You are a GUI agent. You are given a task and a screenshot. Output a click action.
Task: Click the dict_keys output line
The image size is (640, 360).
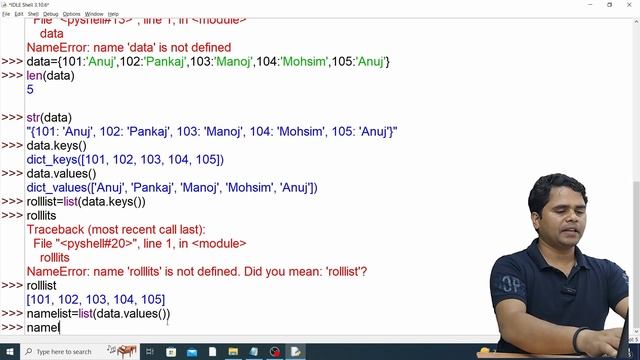coord(125,160)
